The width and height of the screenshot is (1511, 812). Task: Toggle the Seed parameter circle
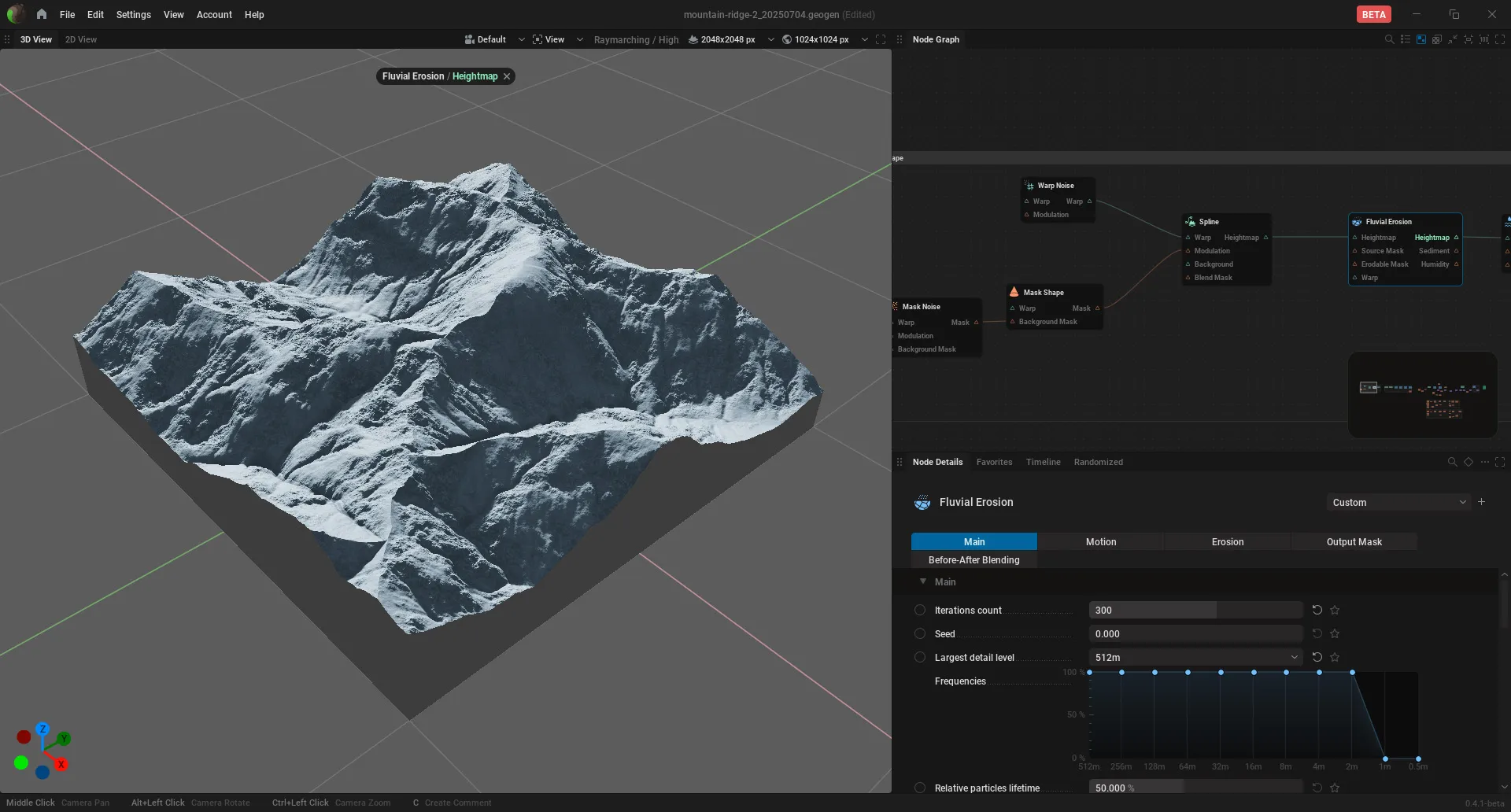point(920,633)
